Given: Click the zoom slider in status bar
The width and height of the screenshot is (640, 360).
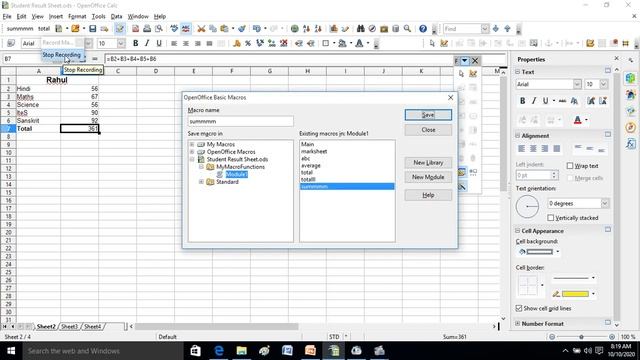Looking at the screenshot, I should (582, 337).
